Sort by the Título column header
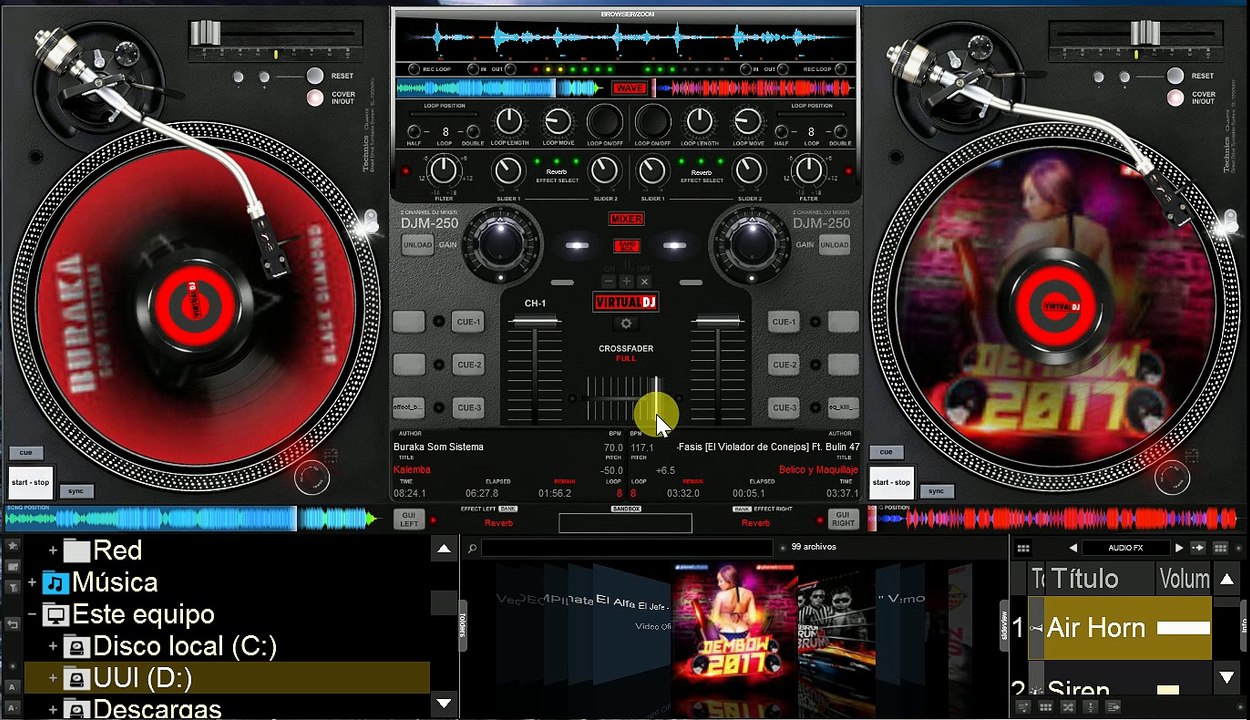The image size is (1250, 720). (1100, 578)
